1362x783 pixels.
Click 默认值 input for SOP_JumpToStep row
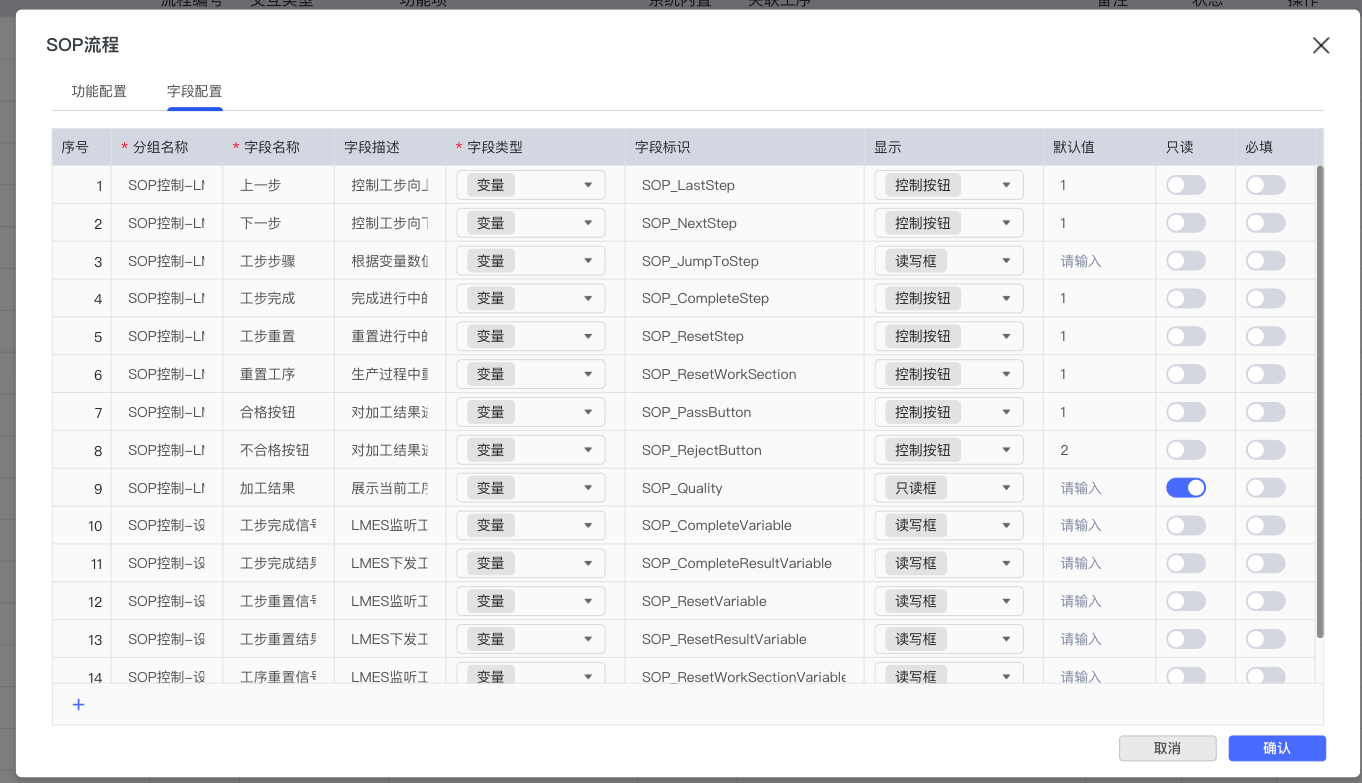pyautogui.click(x=1095, y=261)
